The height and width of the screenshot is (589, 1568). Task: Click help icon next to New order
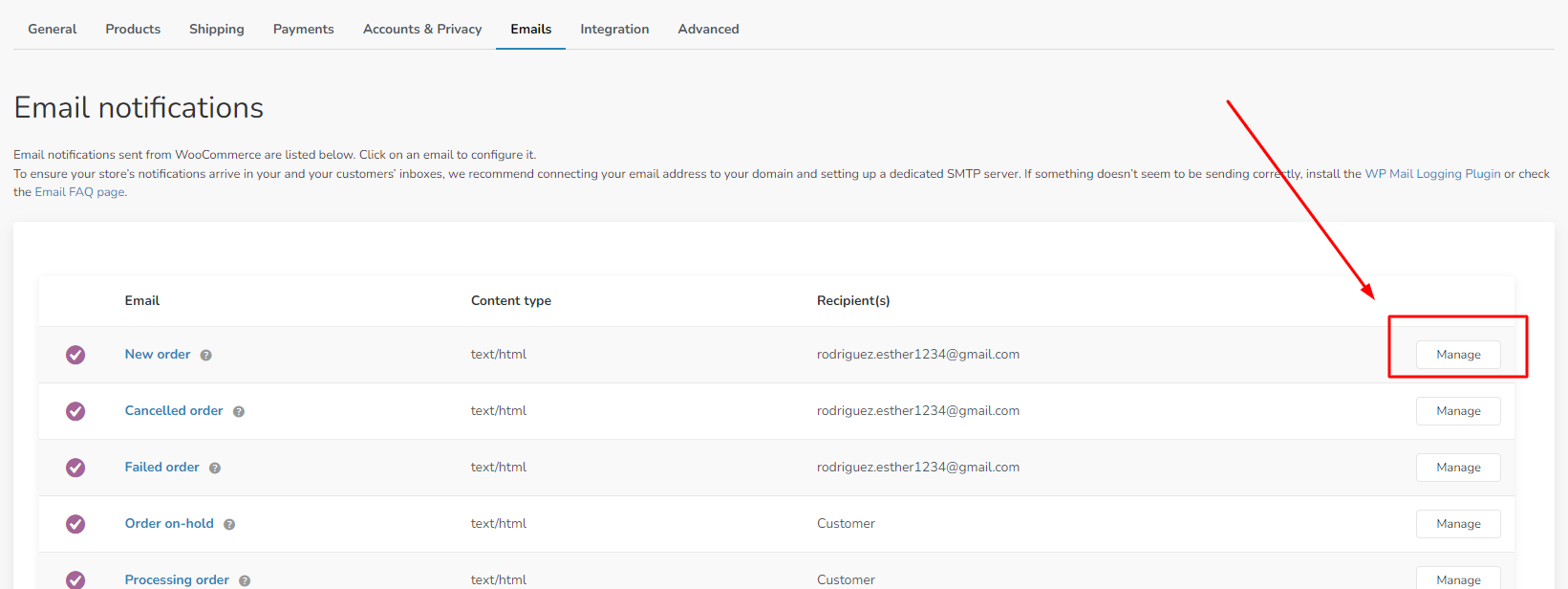point(206,356)
